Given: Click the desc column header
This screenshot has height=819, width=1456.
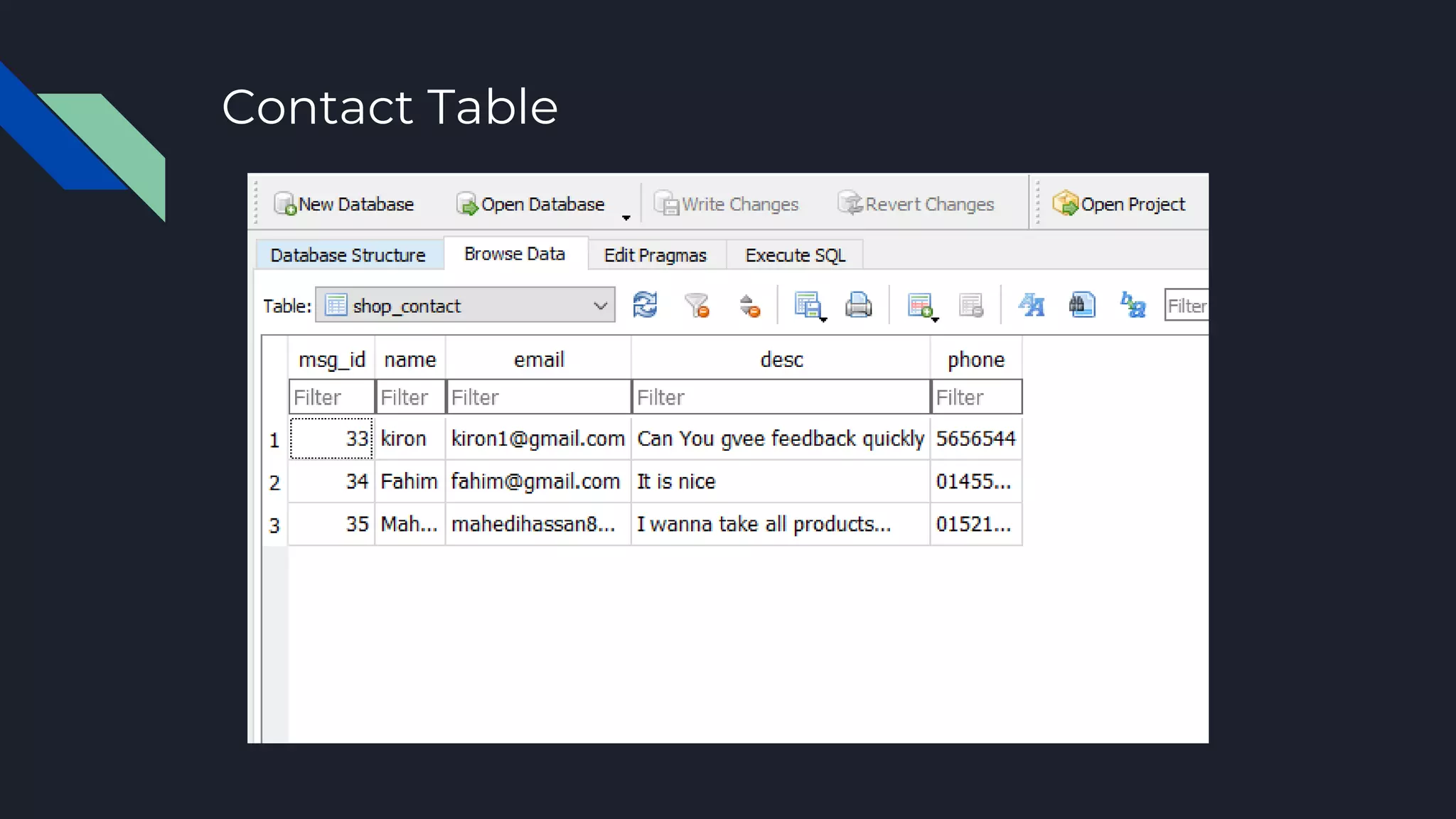Looking at the screenshot, I should coord(781,360).
